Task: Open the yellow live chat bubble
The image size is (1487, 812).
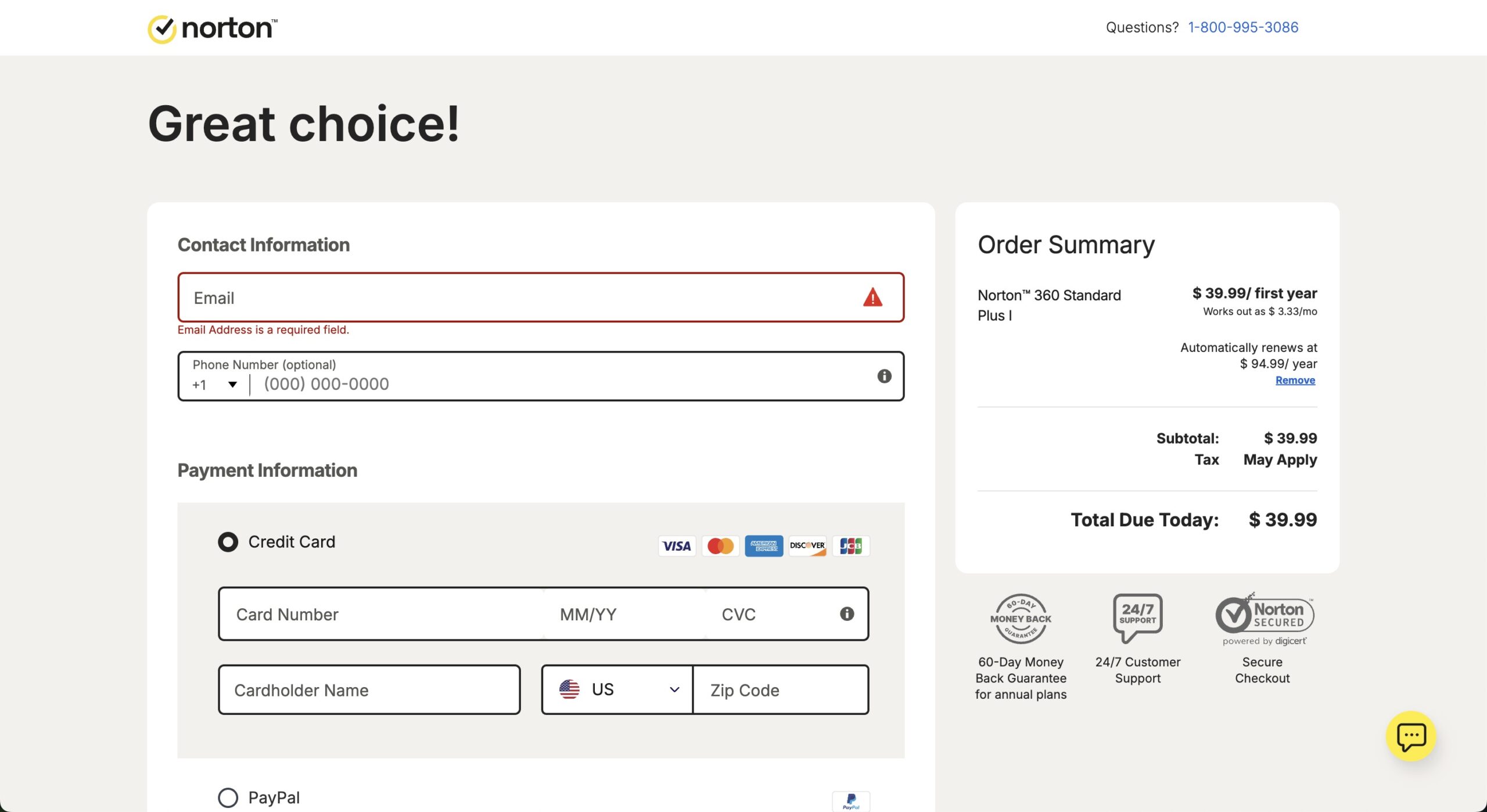Action: (x=1411, y=736)
